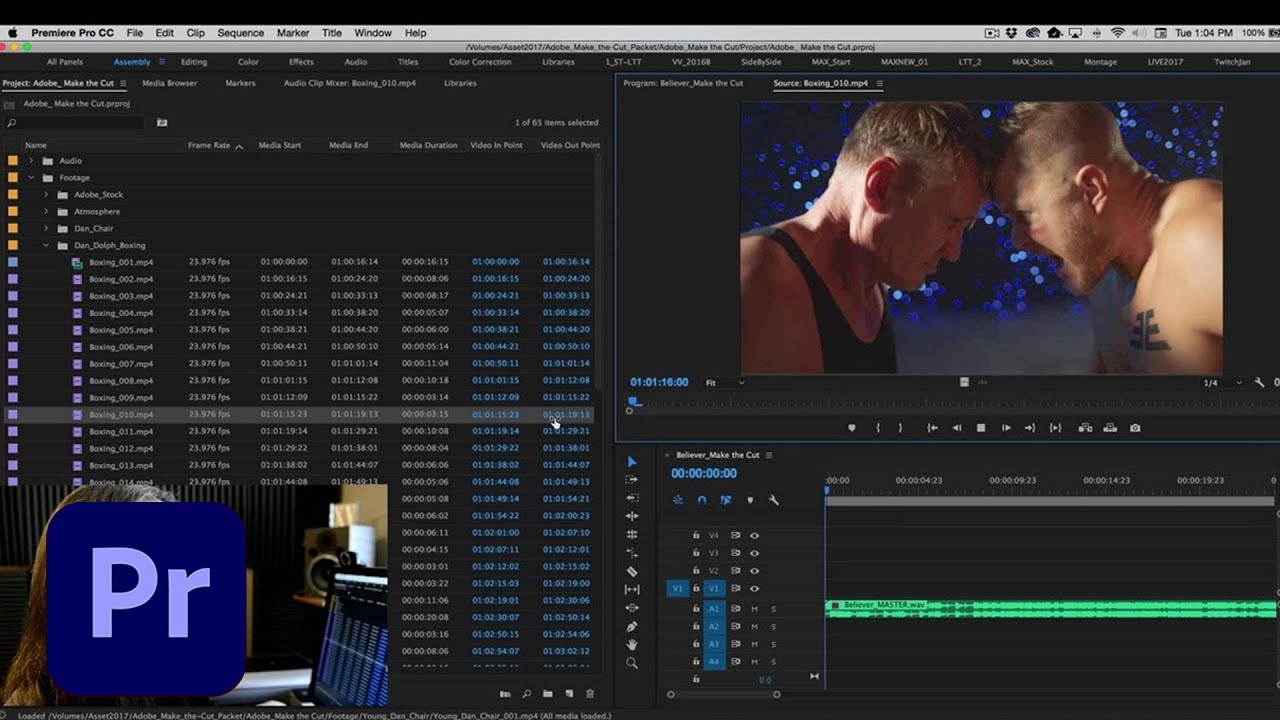Export frame with the camera icon
This screenshot has width=1280, height=720.
click(x=1135, y=428)
